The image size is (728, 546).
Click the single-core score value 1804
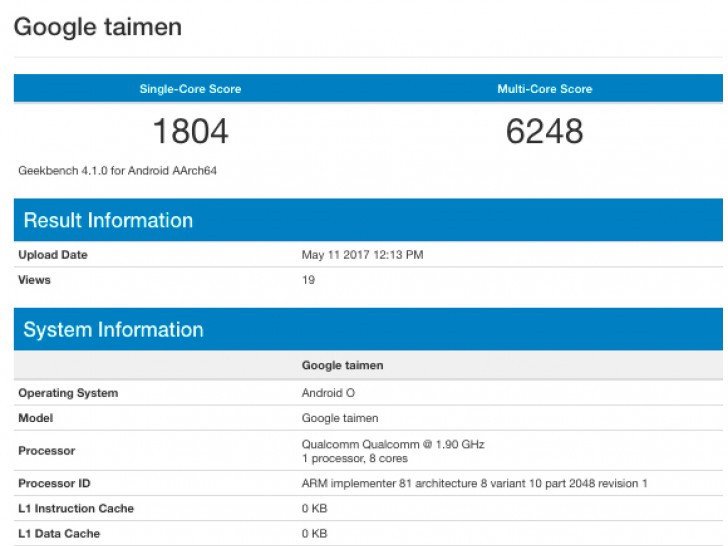coord(190,131)
